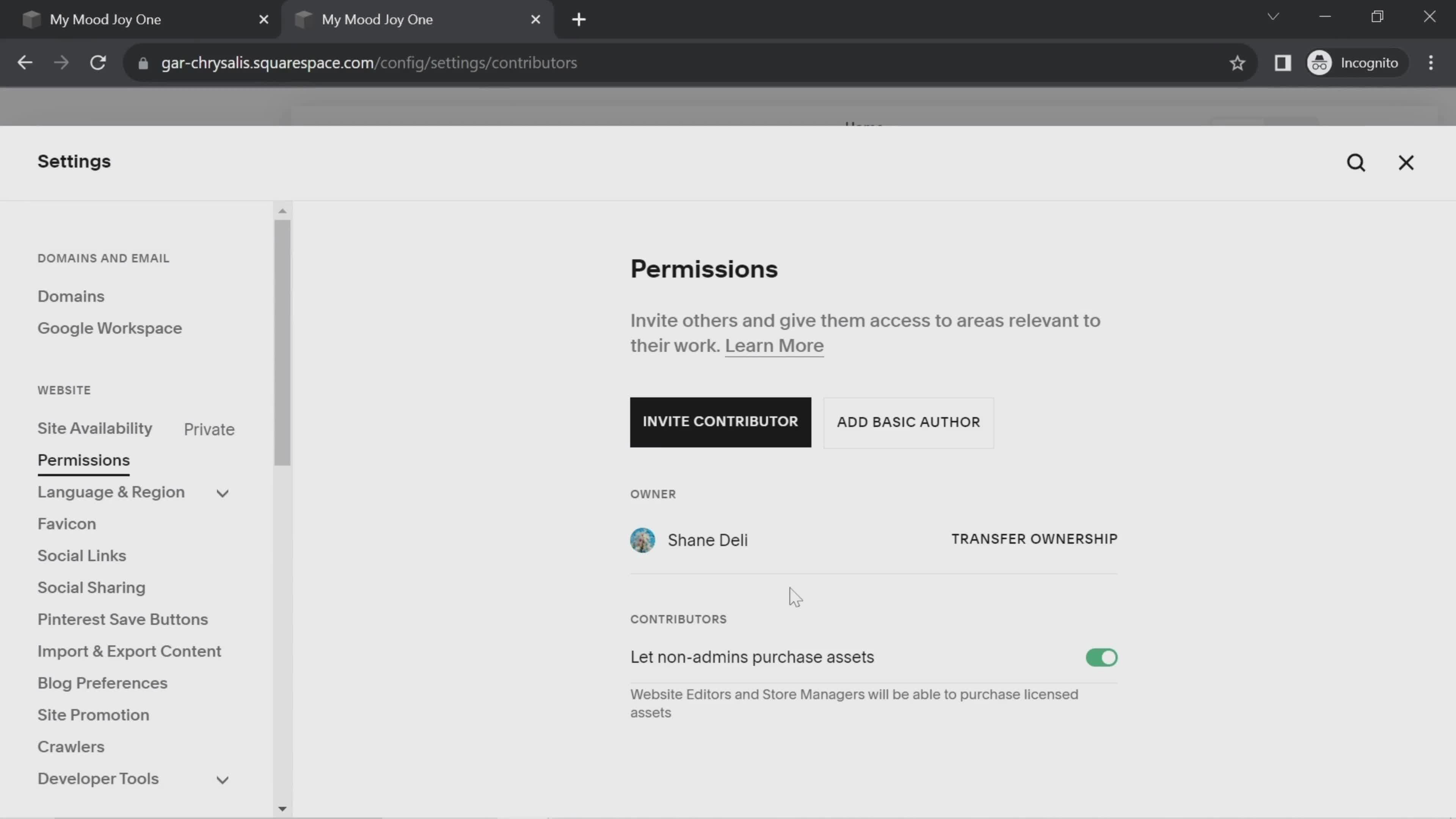Open Chrome three-dot menu

tap(1431, 63)
